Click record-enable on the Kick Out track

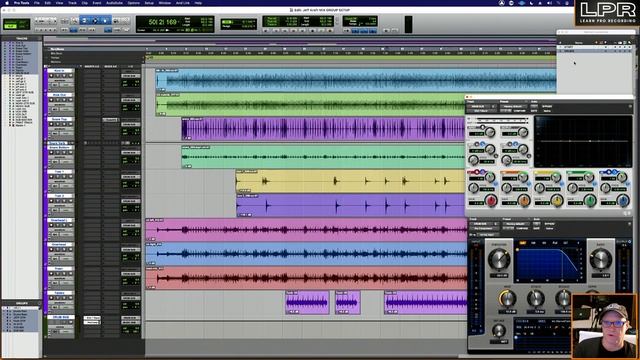(51, 100)
